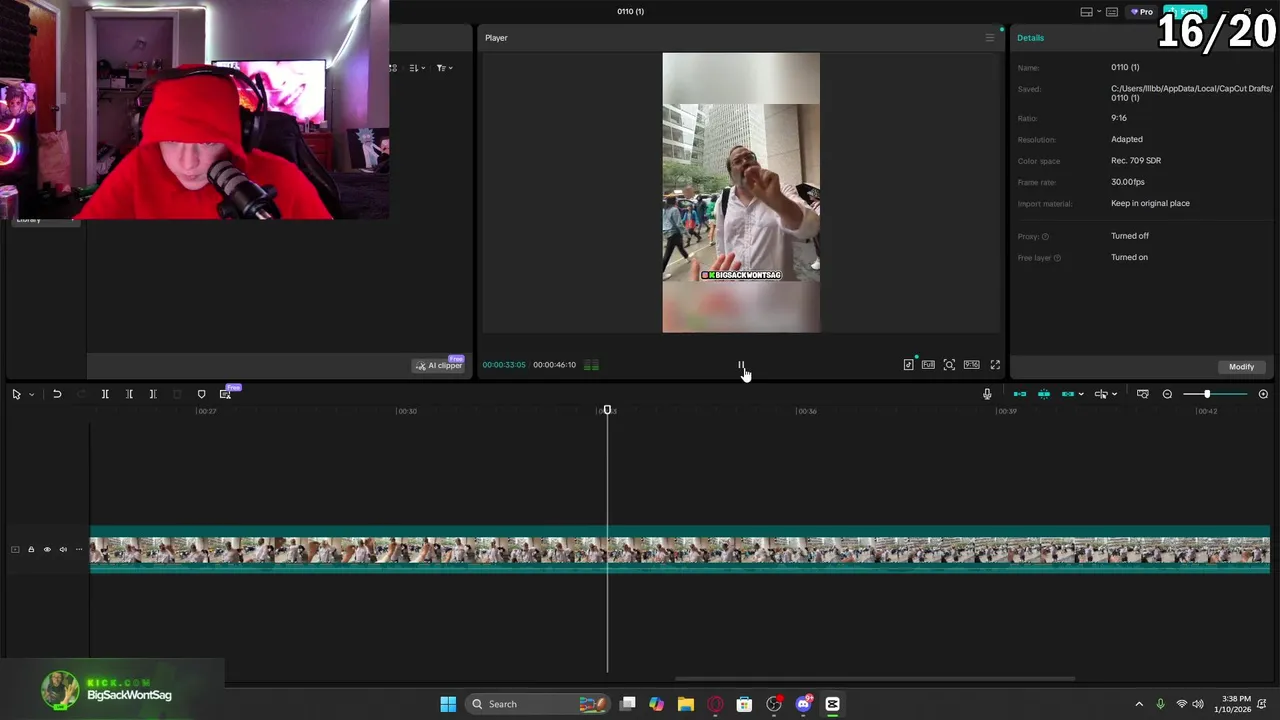
Task: Click the timeline horizontal scrollbar
Action: (x=875, y=679)
